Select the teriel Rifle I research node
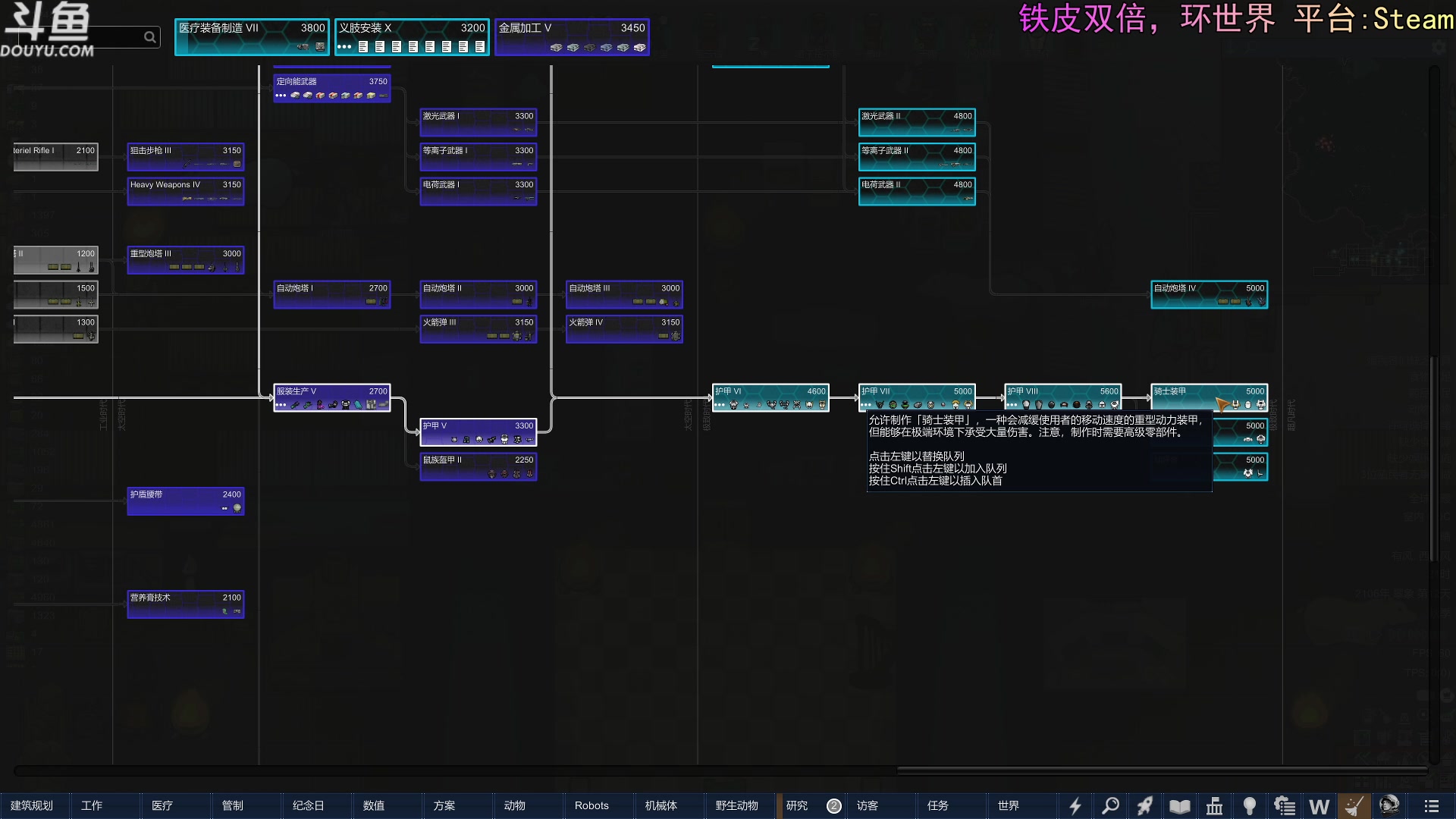 pyautogui.click(x=55, y=157)
